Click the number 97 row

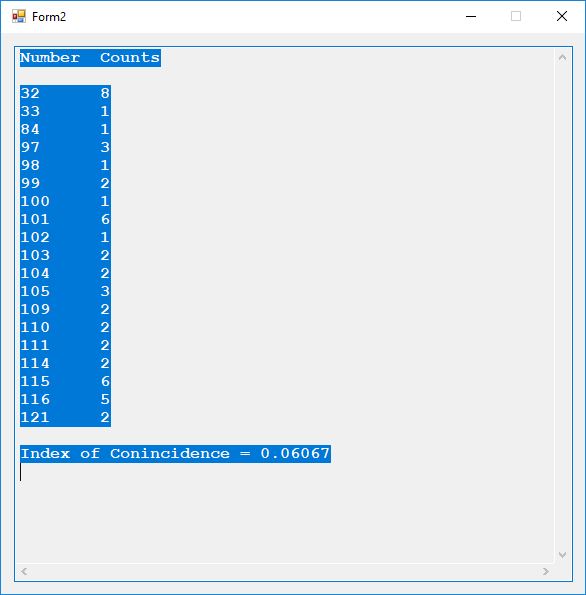(x=65, y=147)
